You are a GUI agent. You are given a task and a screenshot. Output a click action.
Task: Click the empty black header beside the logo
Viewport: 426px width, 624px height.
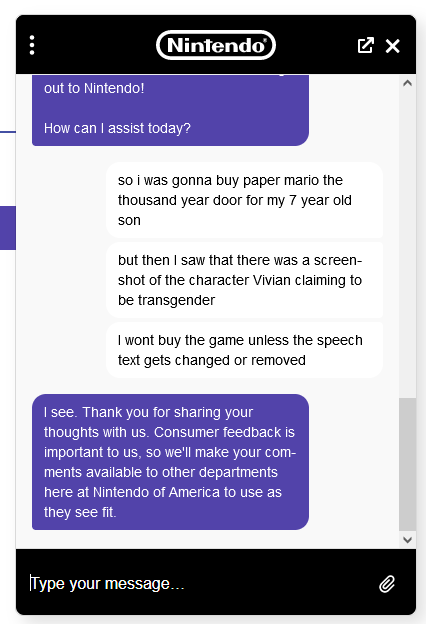96,45
